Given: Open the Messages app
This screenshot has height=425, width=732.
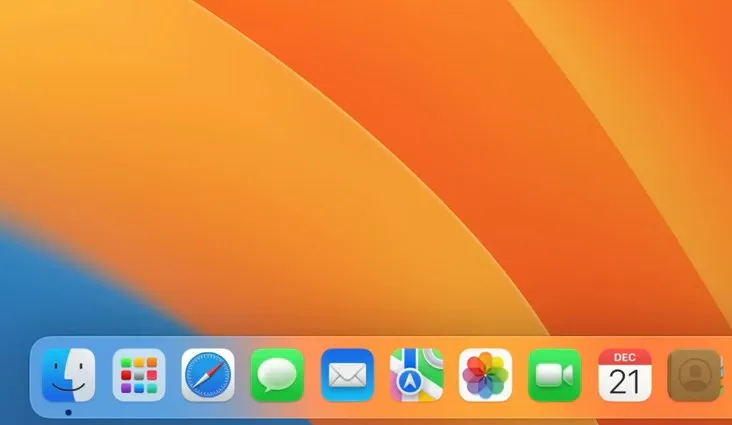Looking at the screenshot, I should [277, 375].
